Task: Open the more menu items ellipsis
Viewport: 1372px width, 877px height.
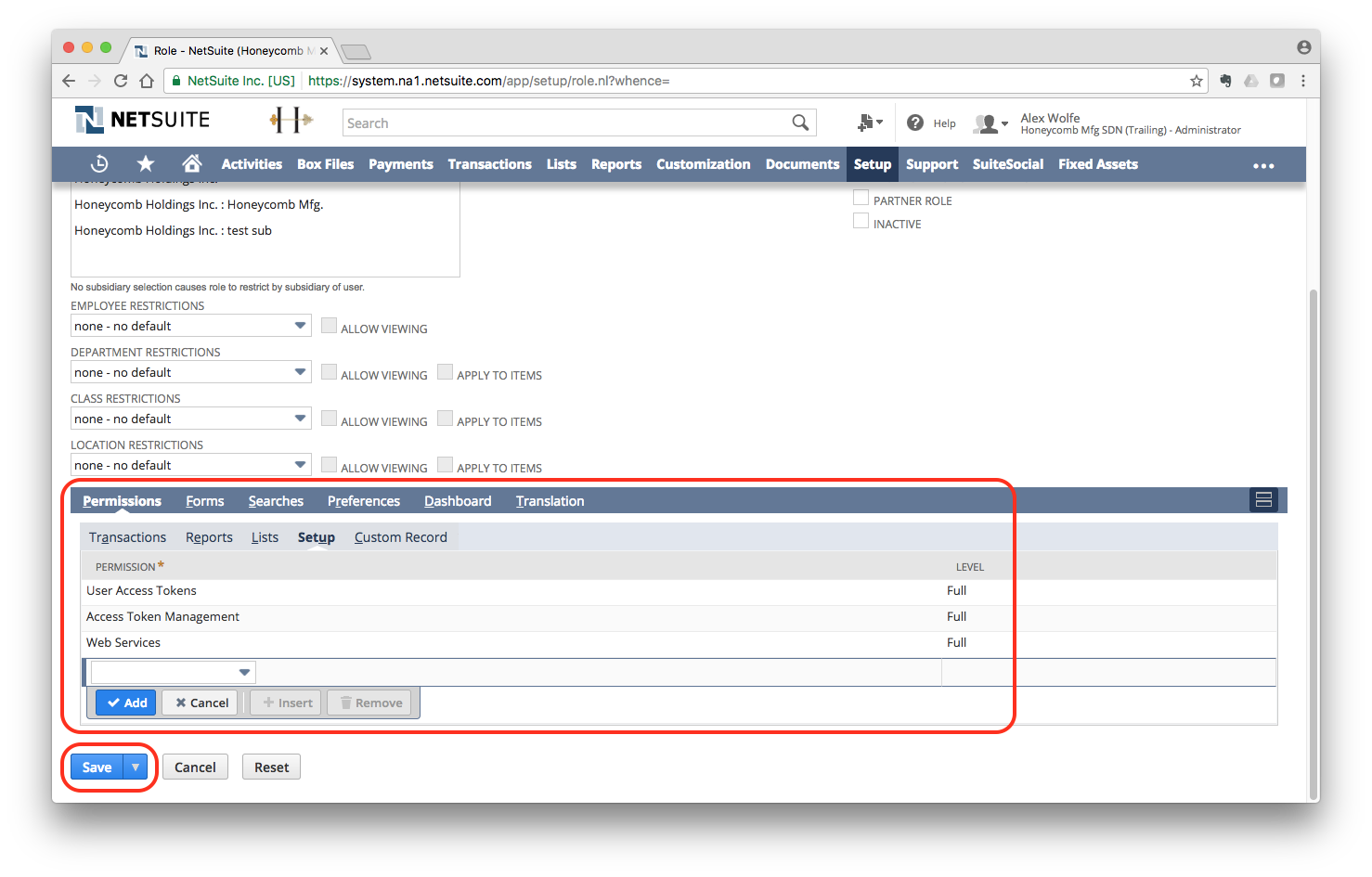Action: click(x=1263, y=165)
